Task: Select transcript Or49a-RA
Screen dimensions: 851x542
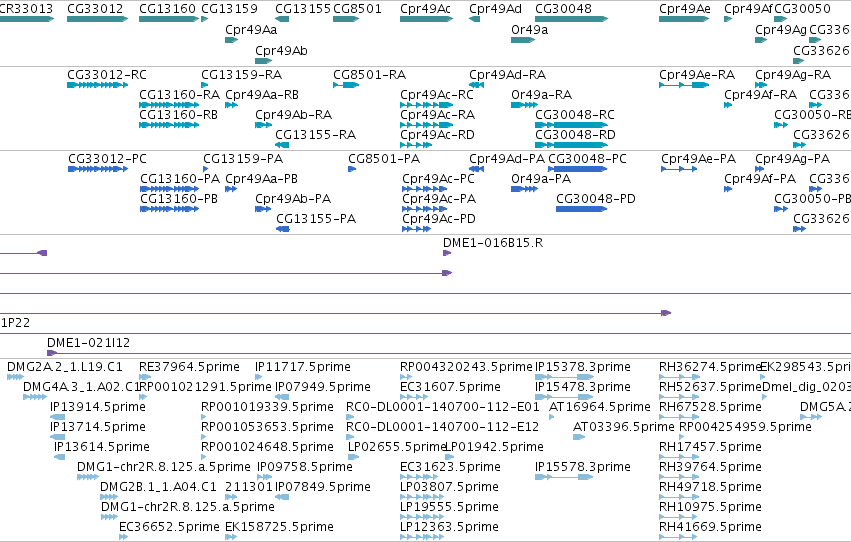Action: [x=542, y=95]
